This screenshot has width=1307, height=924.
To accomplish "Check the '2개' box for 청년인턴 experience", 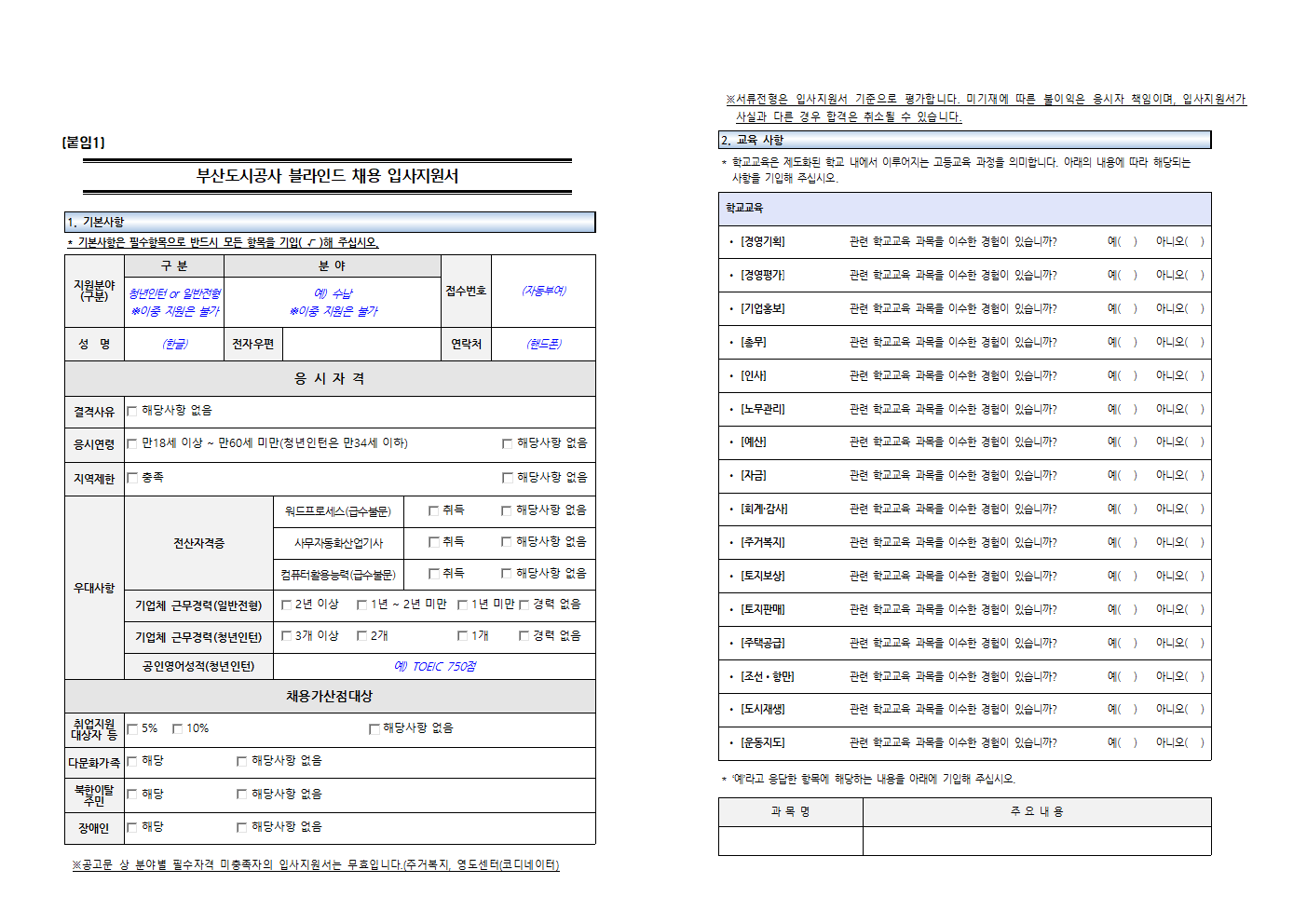I will coord(361,636).
